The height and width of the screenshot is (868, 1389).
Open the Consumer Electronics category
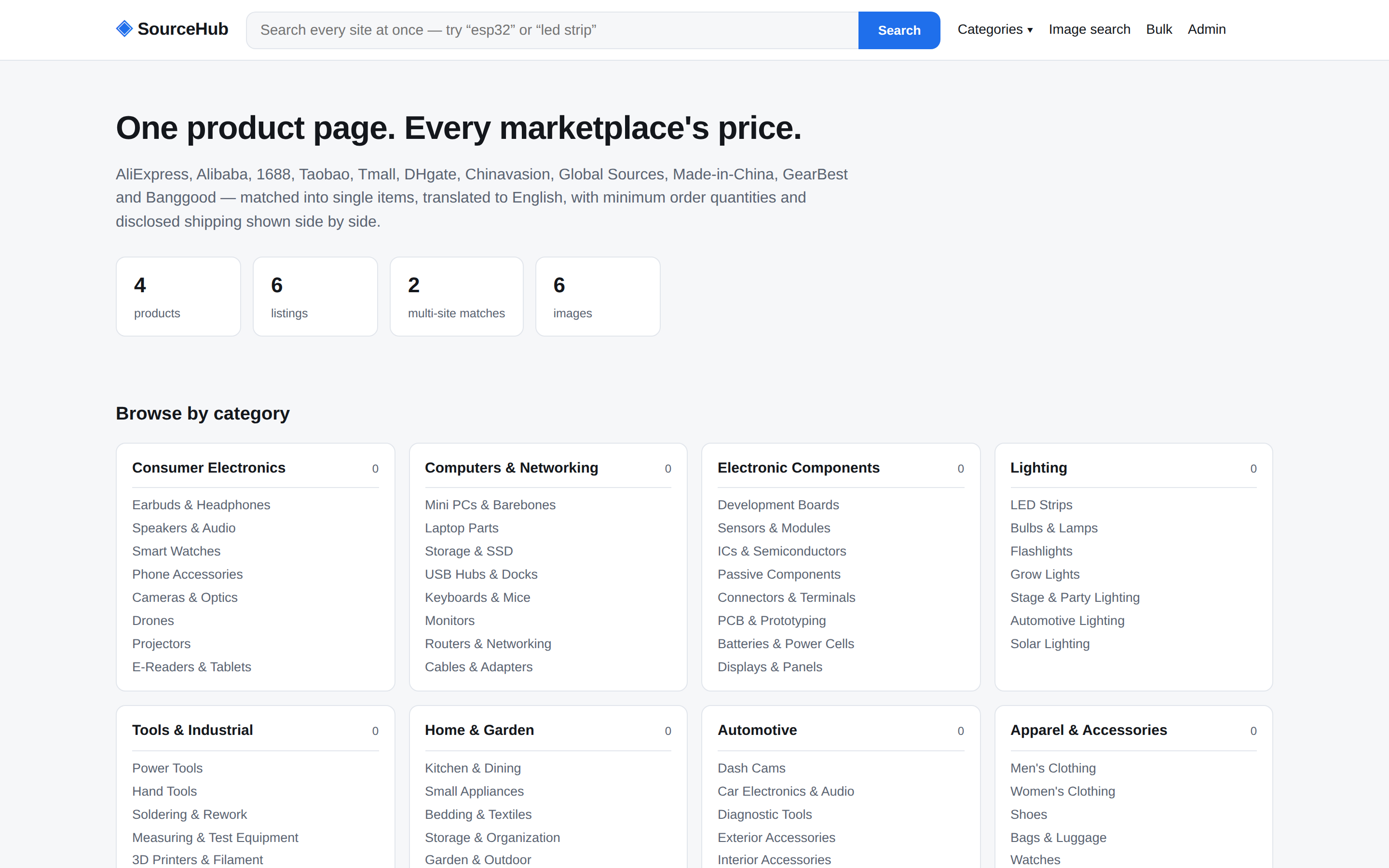click(208, 468)
